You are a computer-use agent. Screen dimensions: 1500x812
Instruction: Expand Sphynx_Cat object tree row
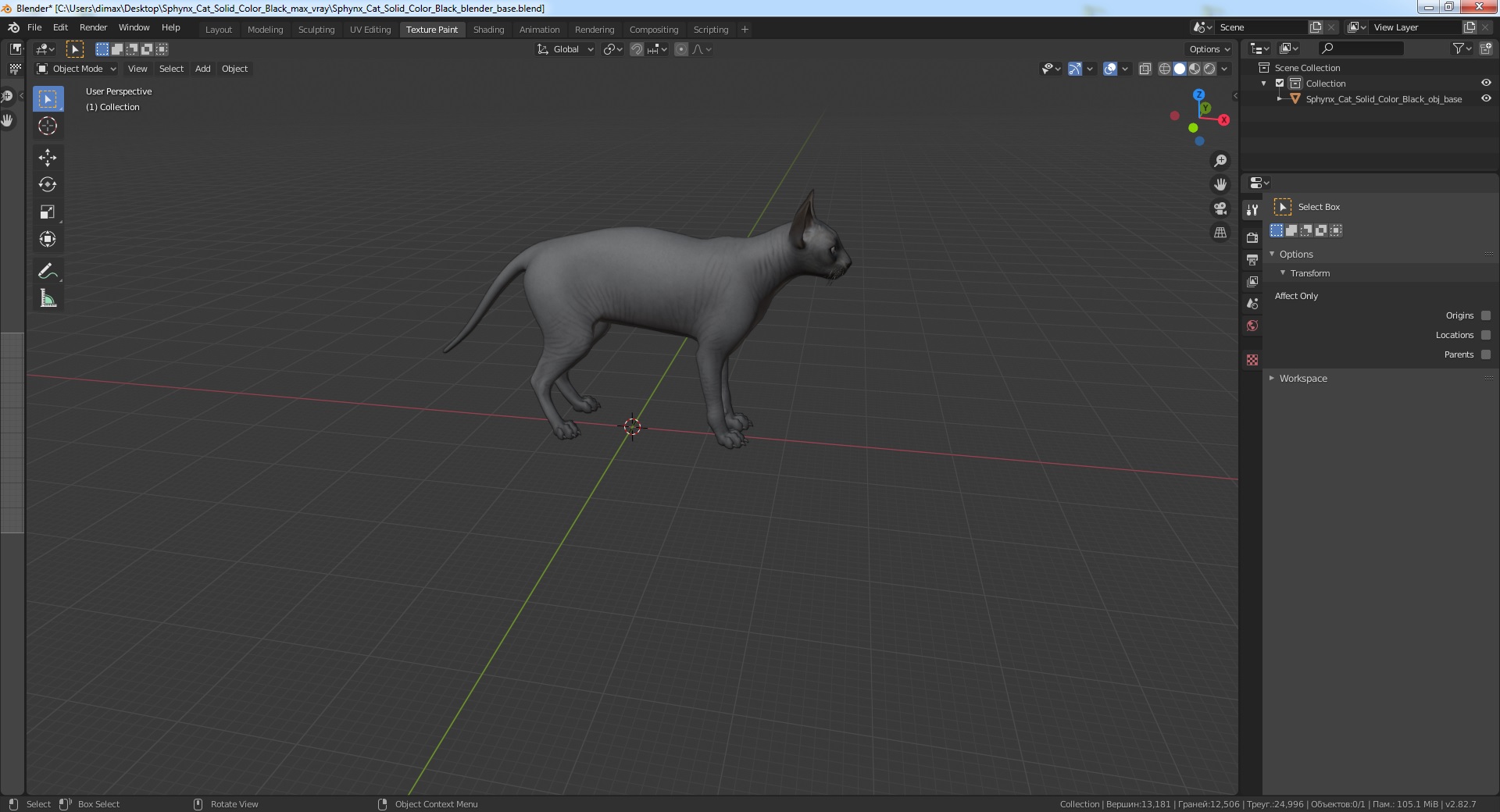1280,99
